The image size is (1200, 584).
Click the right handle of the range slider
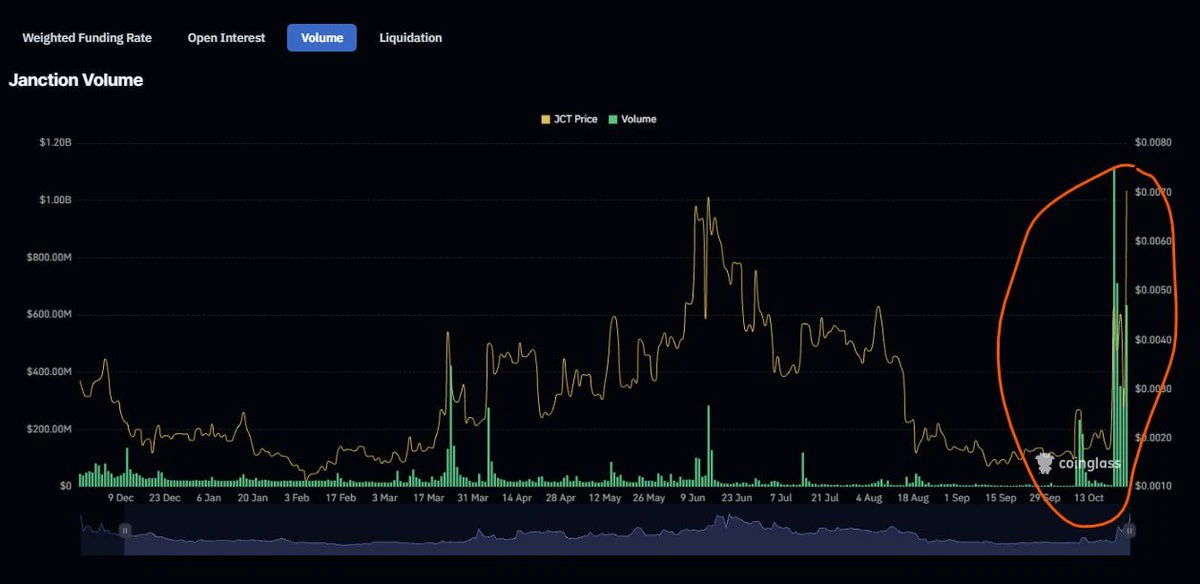click(1130, 530)
